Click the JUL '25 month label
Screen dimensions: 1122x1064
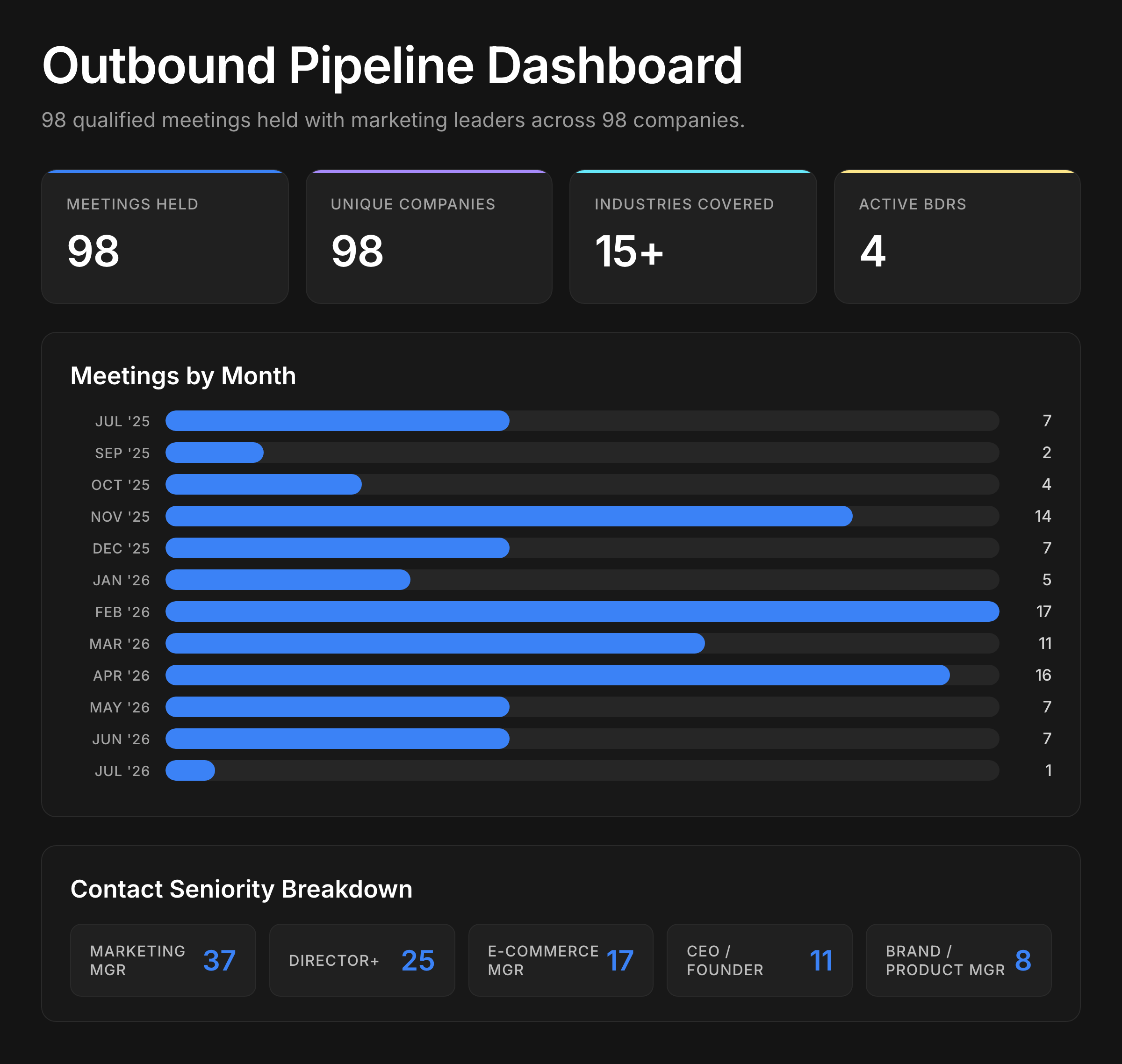pos(122,421)
